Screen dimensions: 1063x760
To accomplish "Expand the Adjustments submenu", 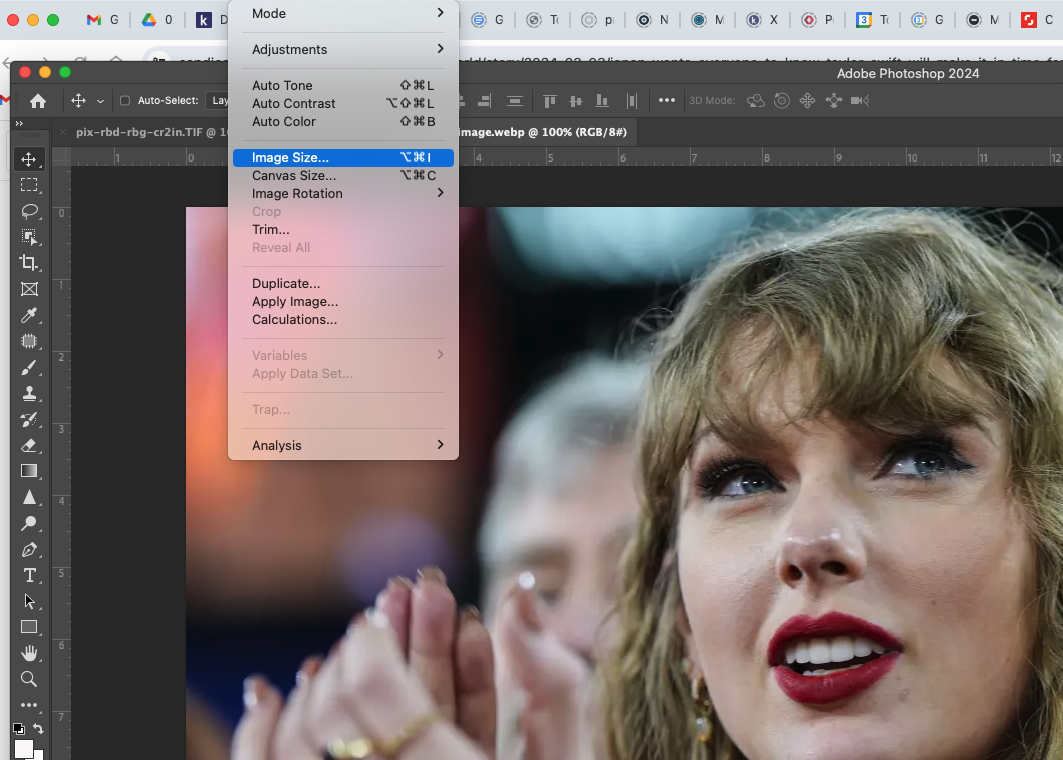I will point(343,49).
